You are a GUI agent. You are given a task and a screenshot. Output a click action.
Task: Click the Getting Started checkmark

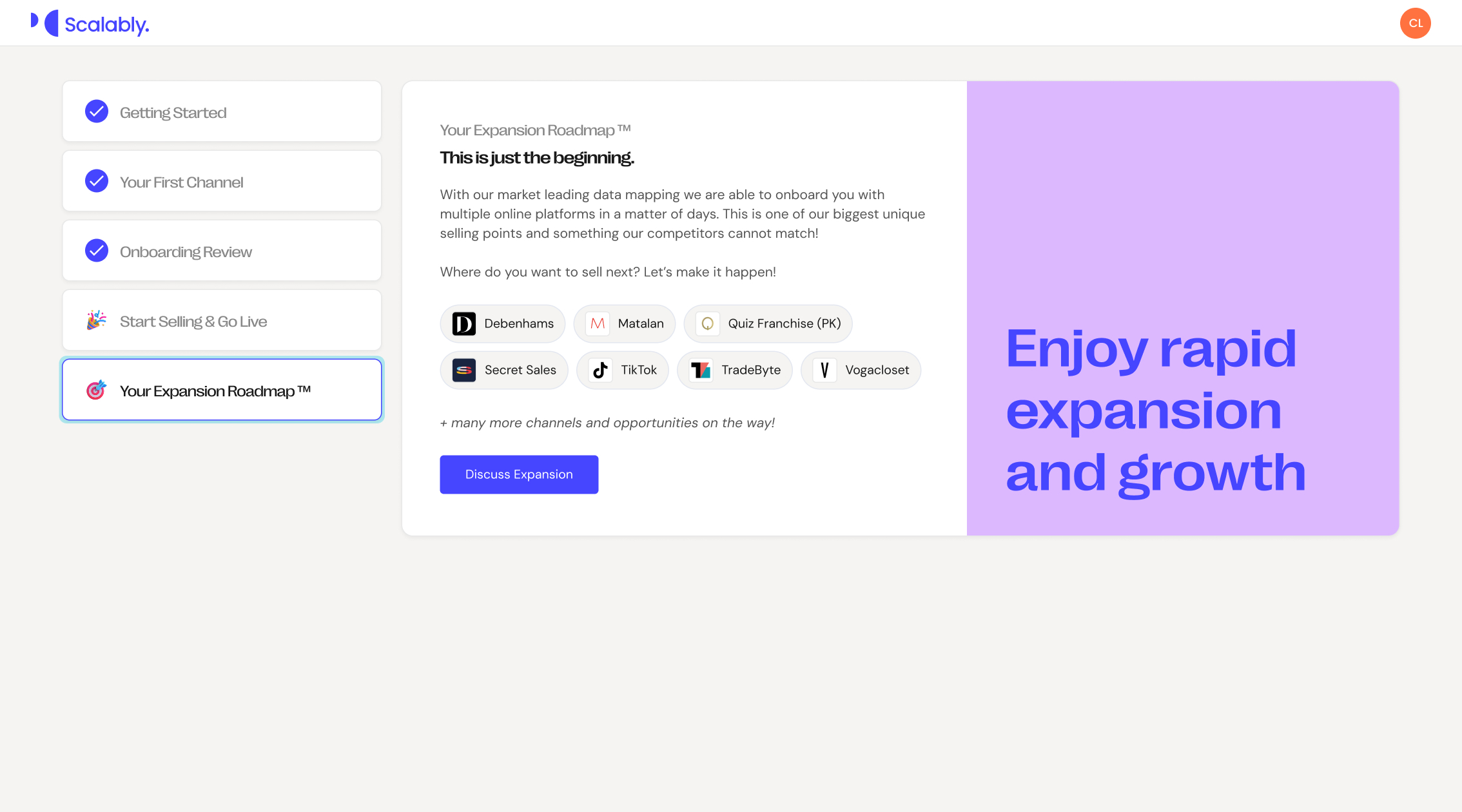tap(97, 111)
